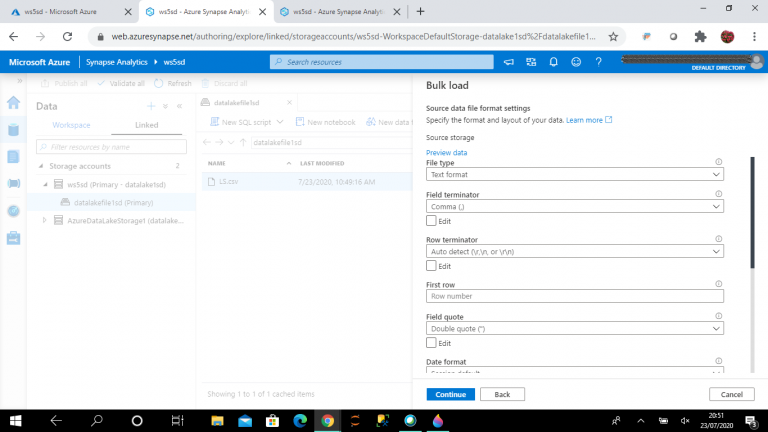
Task: Click the help question mark icon
Action: click(x=597, y=62)
